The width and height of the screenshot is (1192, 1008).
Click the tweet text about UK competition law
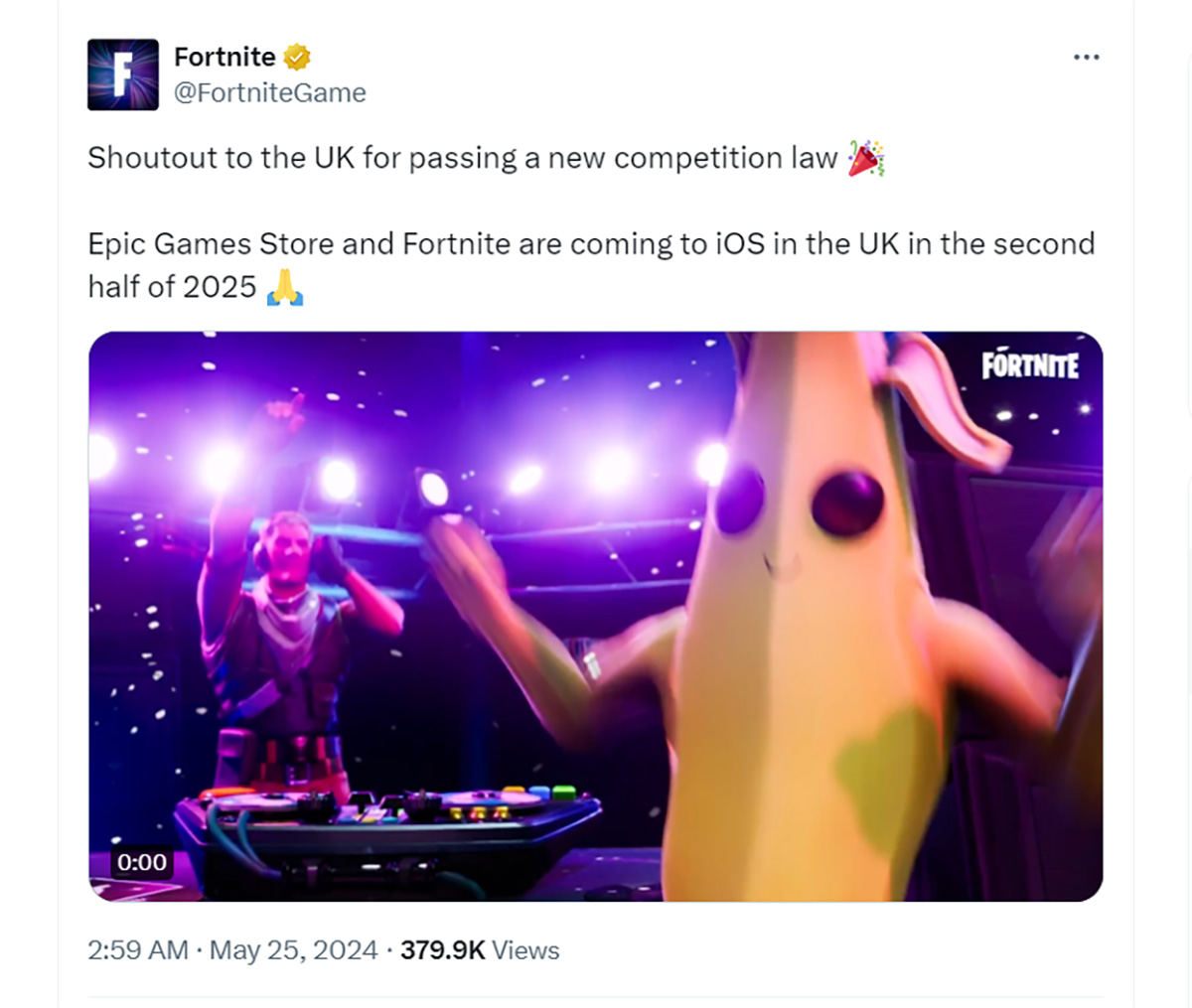(x=463, y=159)
